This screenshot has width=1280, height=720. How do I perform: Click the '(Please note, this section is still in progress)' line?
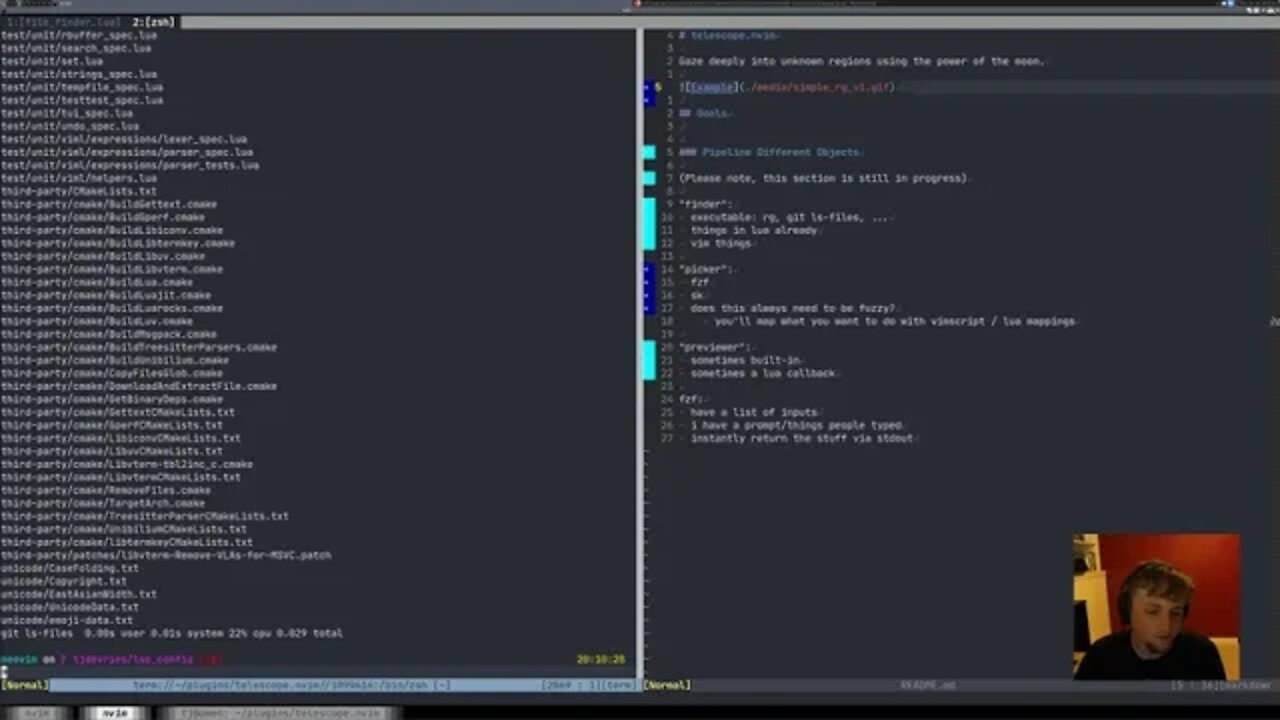[x=823, y=178]
